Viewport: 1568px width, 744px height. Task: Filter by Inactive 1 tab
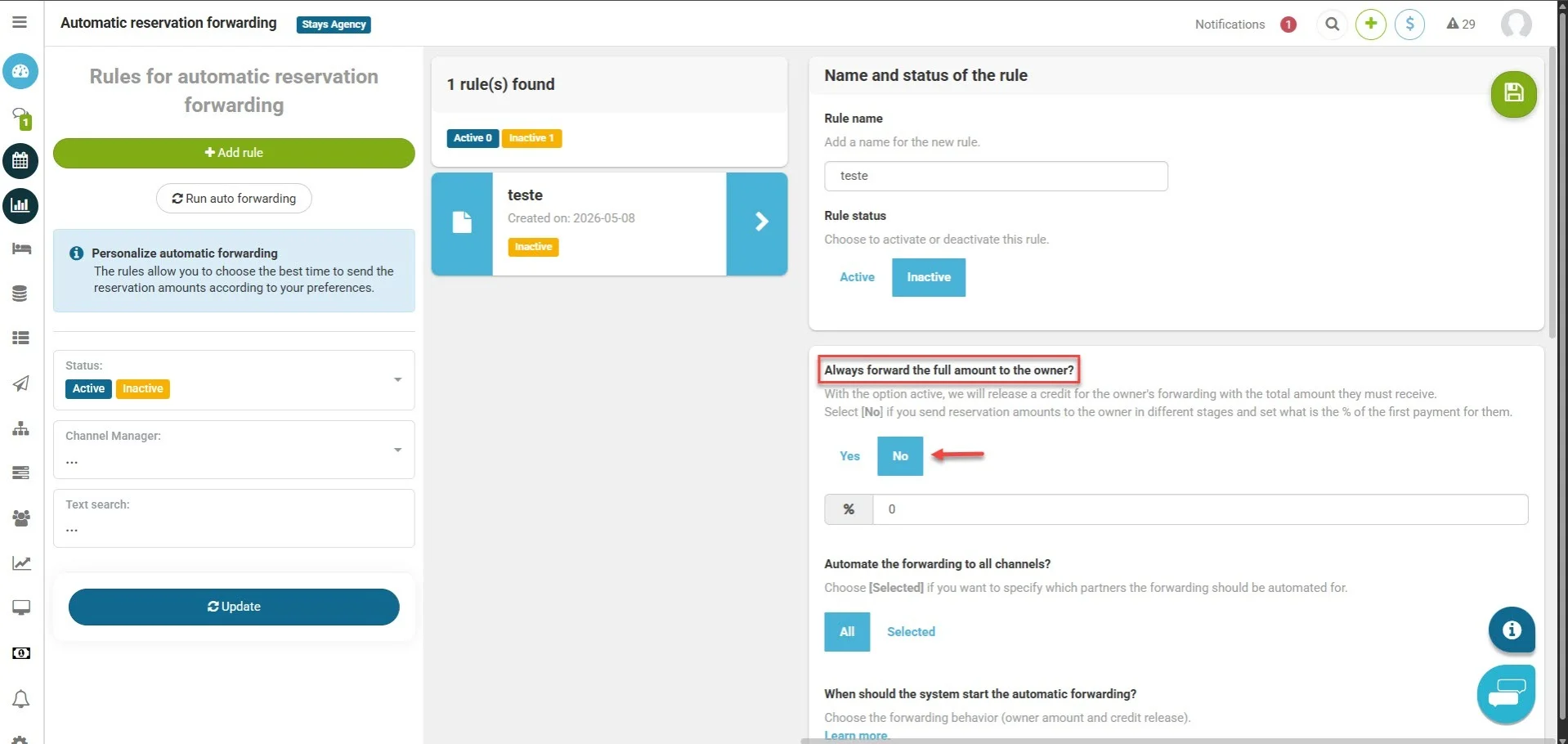tap(531, 138)
